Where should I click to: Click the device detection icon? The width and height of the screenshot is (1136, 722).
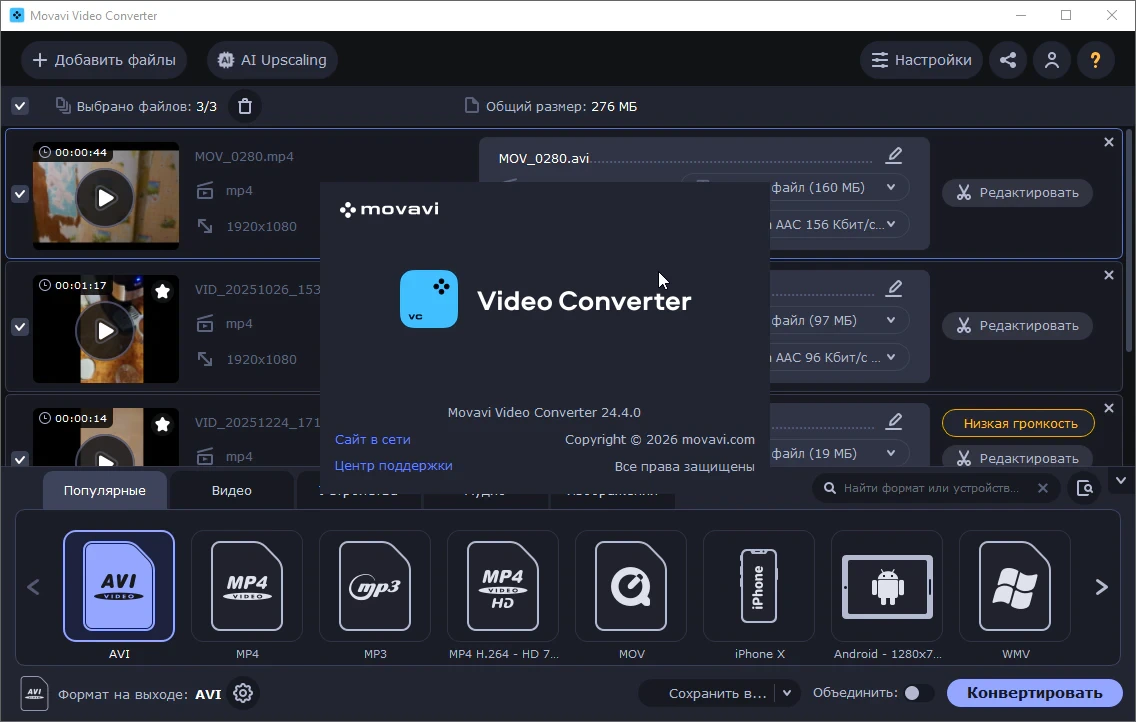pyautogui.click(x=1085, y=488)
